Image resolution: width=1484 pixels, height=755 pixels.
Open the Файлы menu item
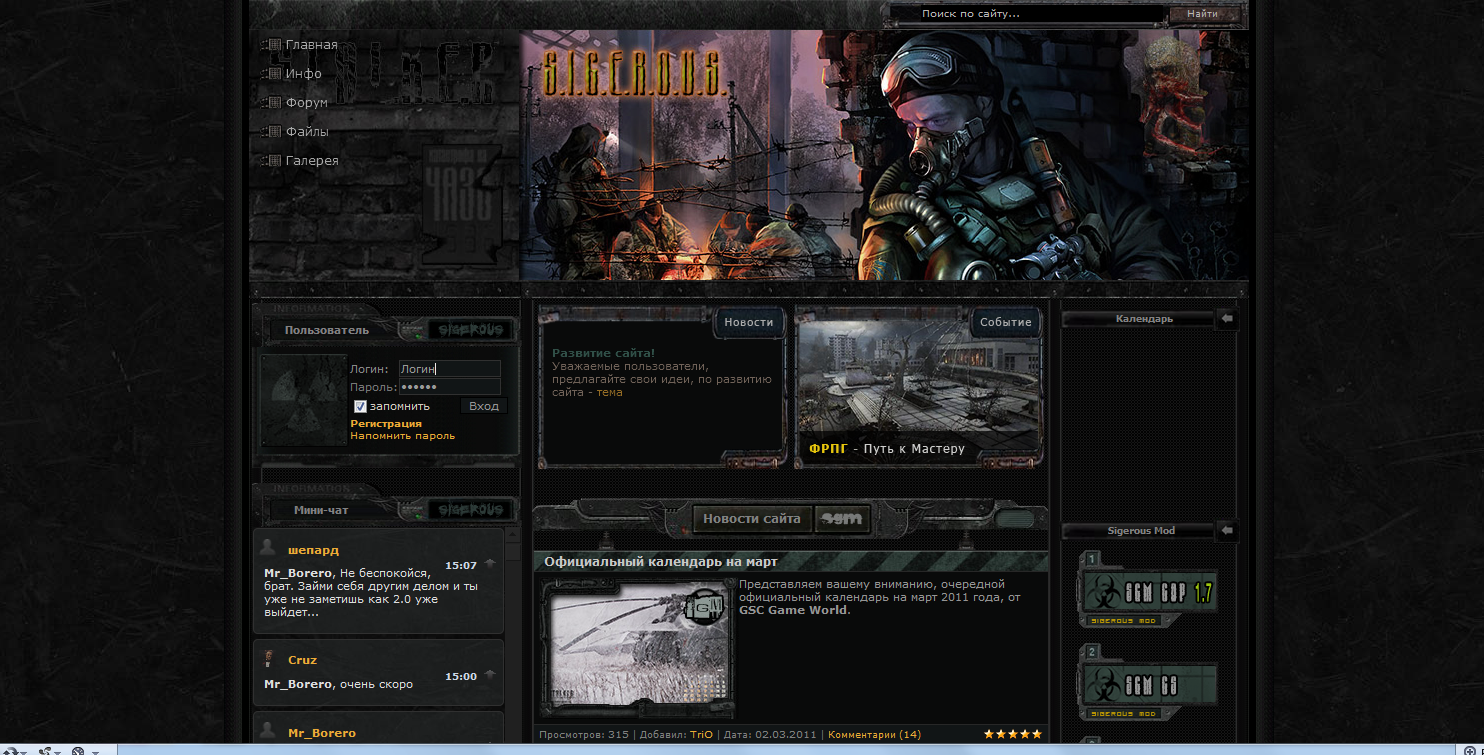(307, 131)
